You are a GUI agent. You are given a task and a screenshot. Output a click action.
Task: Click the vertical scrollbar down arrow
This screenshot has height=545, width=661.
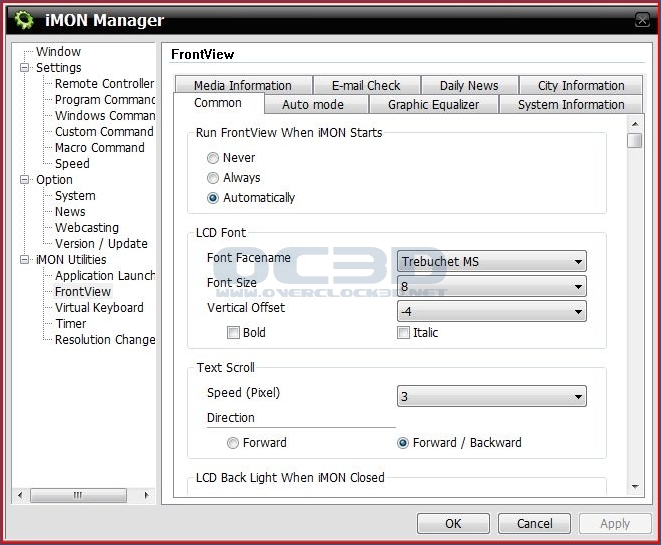coord(635,487)
